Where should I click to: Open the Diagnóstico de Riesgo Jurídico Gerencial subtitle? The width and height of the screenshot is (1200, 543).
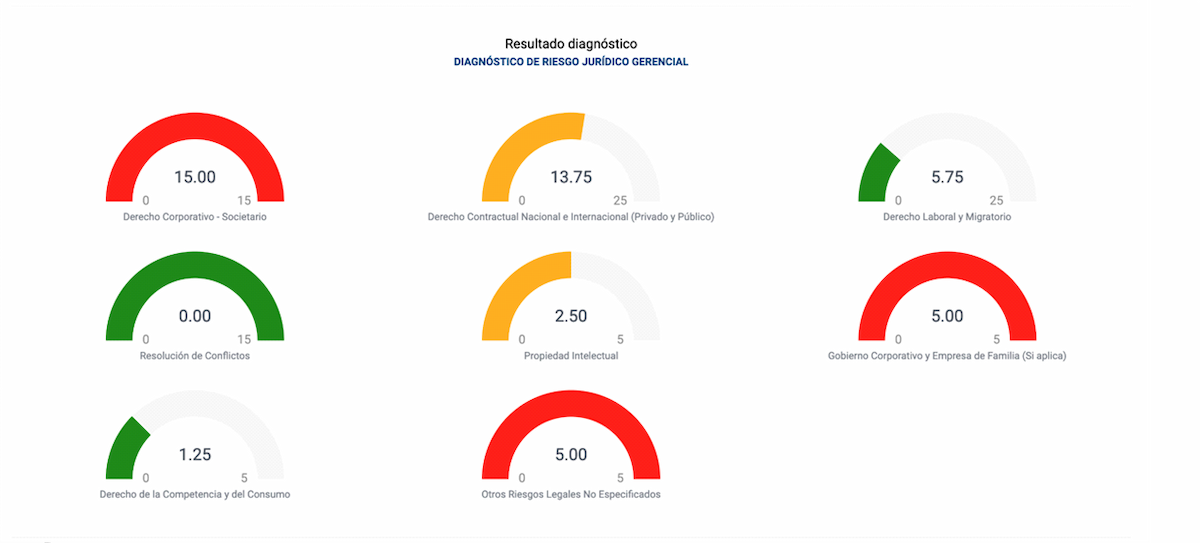571,62
